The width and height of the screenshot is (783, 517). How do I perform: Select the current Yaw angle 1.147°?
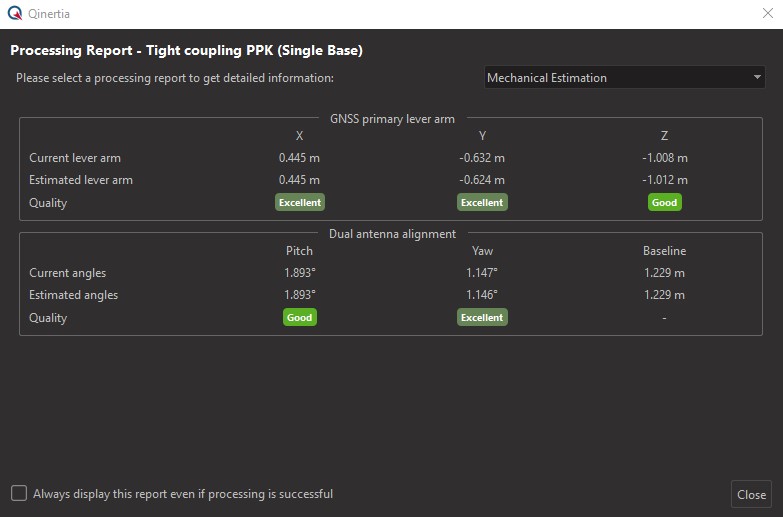482,273
